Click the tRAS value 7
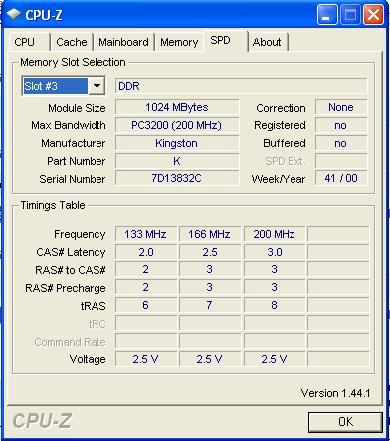The height and width of the screenshot is (441, 390). click(x=209, y=305)
